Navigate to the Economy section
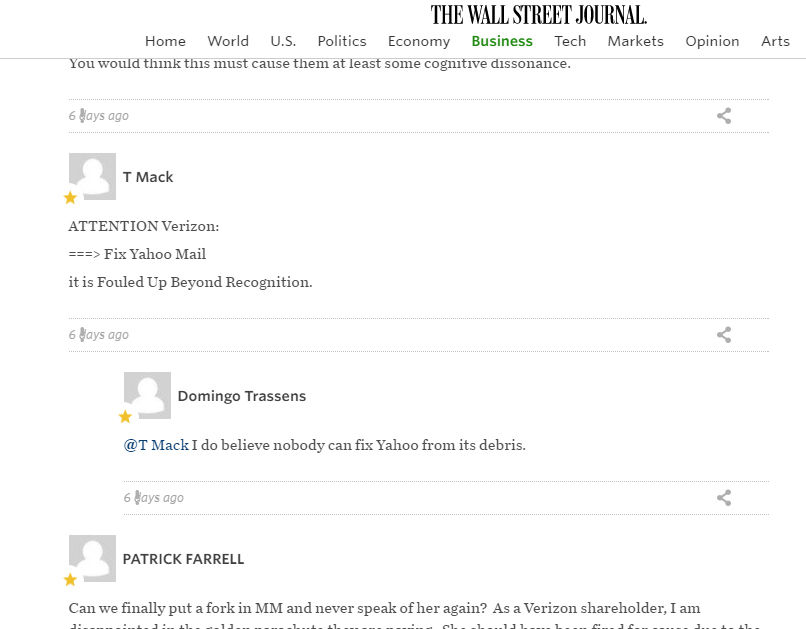This screenshot has width=806, height=629. 419,41
